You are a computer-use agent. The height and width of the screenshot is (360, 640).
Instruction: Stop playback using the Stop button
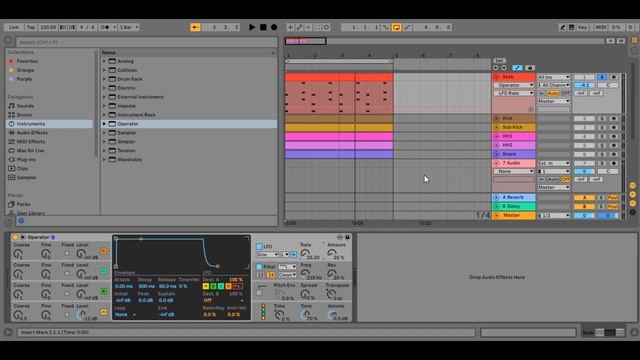click(263, 27)
